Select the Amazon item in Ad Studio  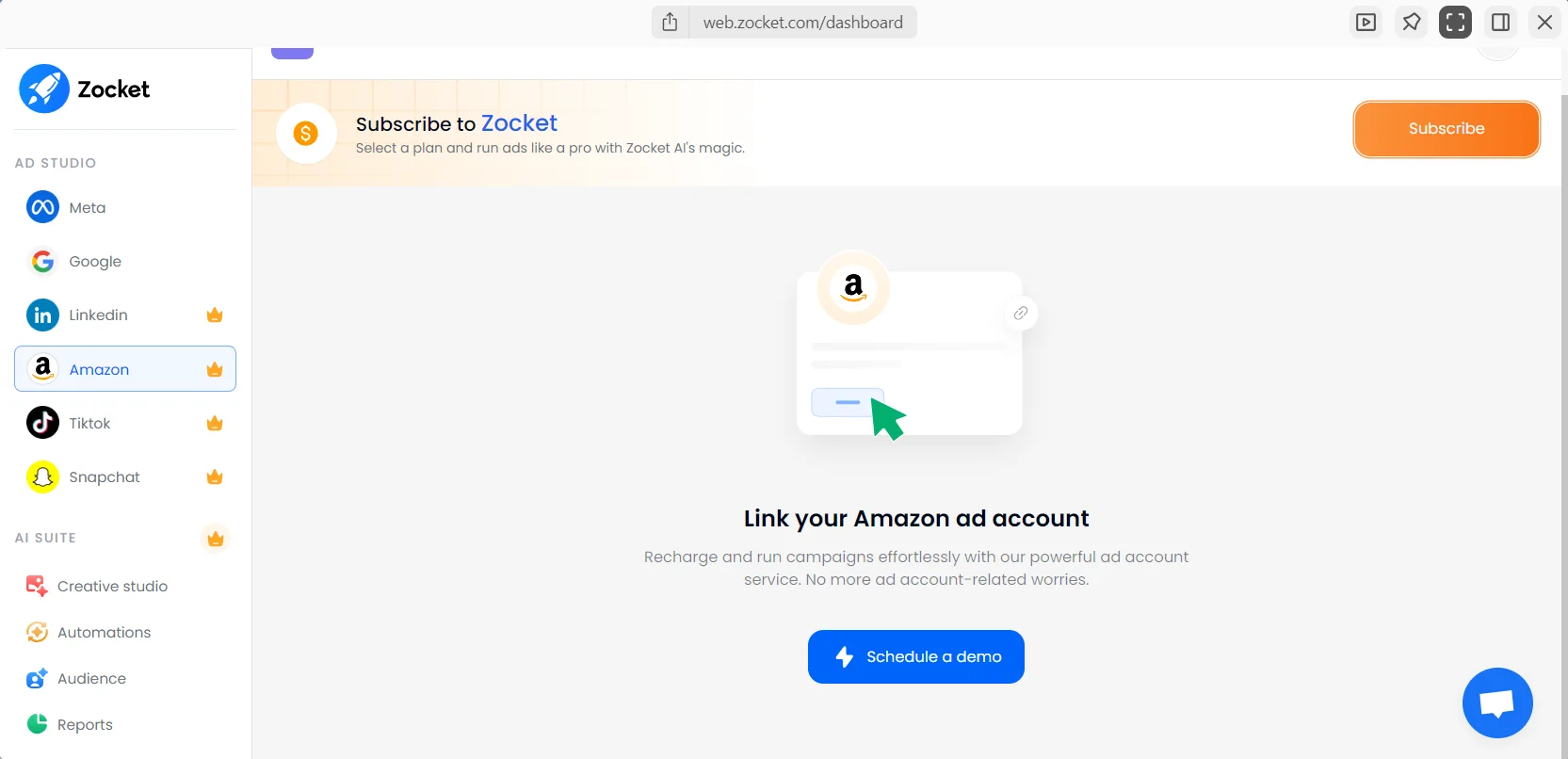[x=99, y=369]
